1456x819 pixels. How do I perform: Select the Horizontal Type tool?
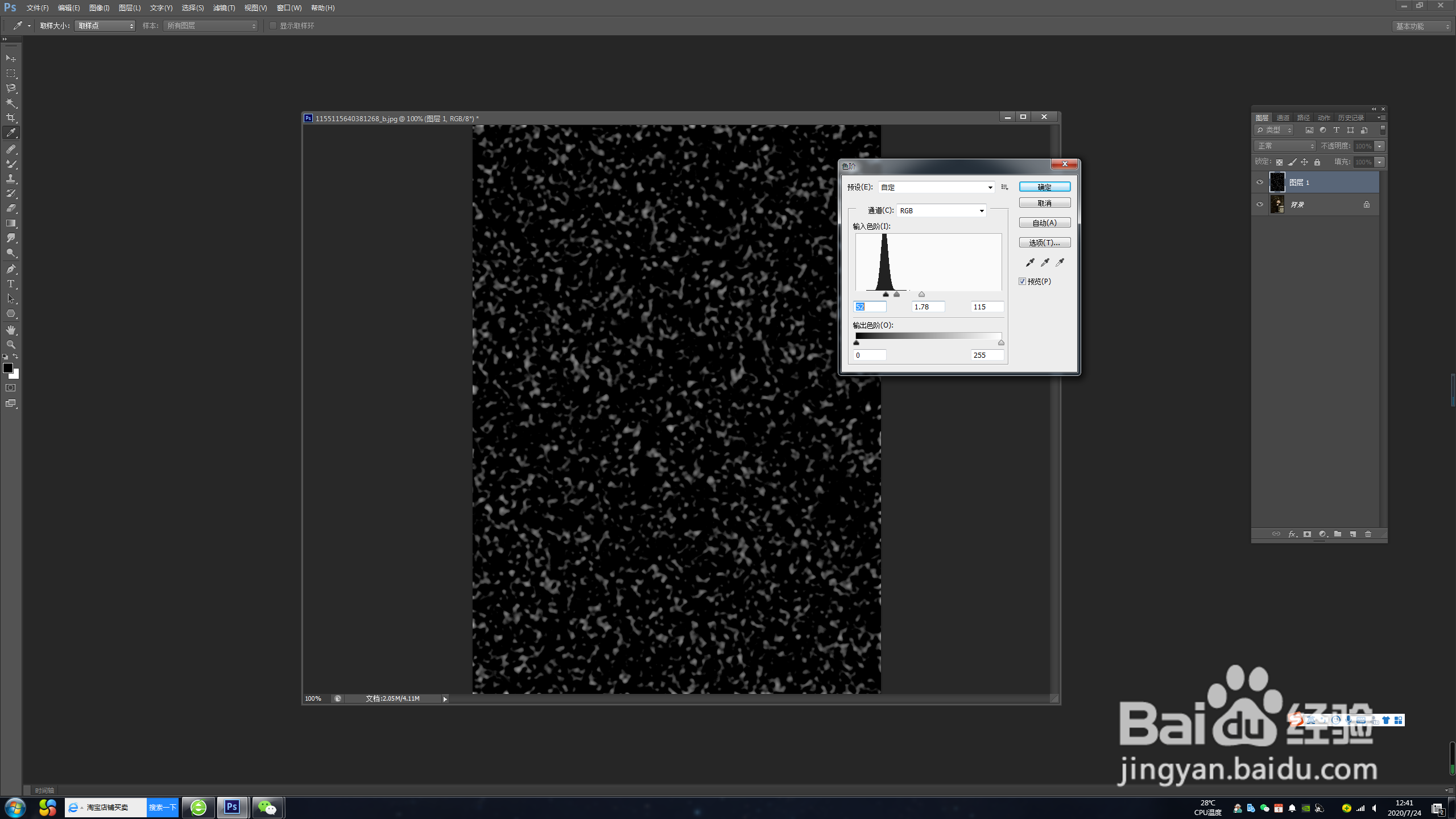[11, 284]
